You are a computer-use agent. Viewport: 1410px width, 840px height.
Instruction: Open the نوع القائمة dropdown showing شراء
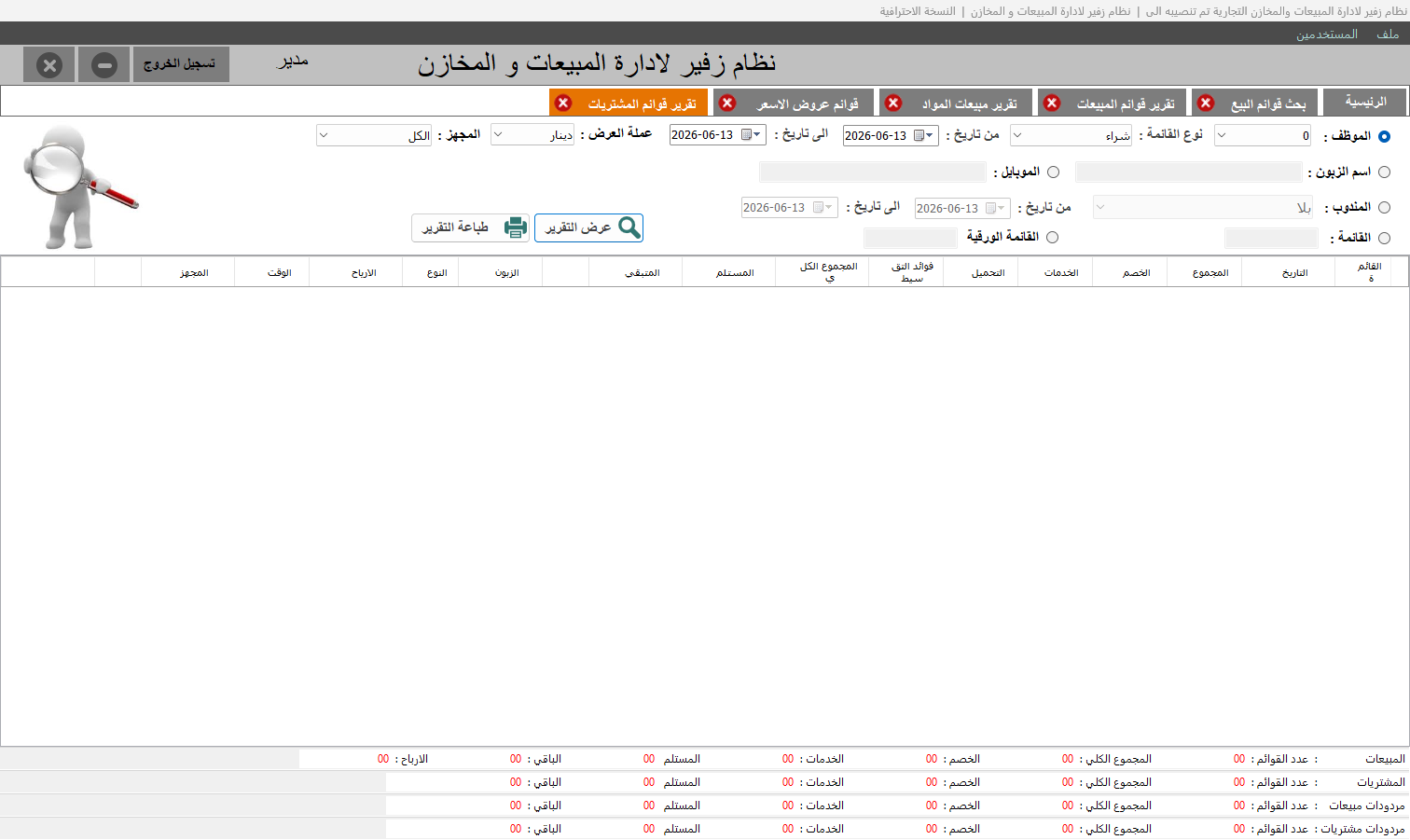(x=1071, y=135)
